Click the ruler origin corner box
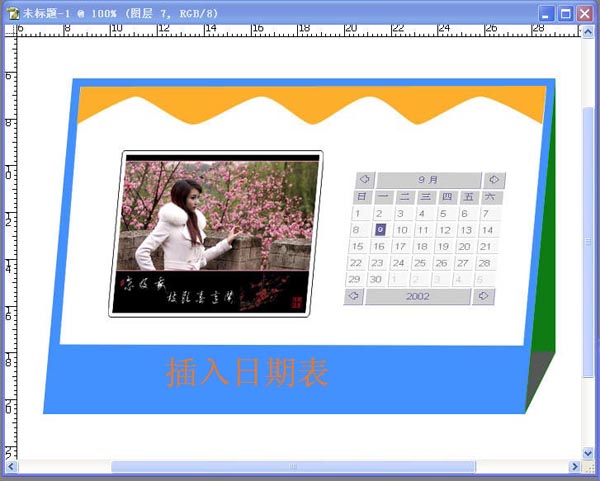The image size is (600, 481). coord(8,30)
